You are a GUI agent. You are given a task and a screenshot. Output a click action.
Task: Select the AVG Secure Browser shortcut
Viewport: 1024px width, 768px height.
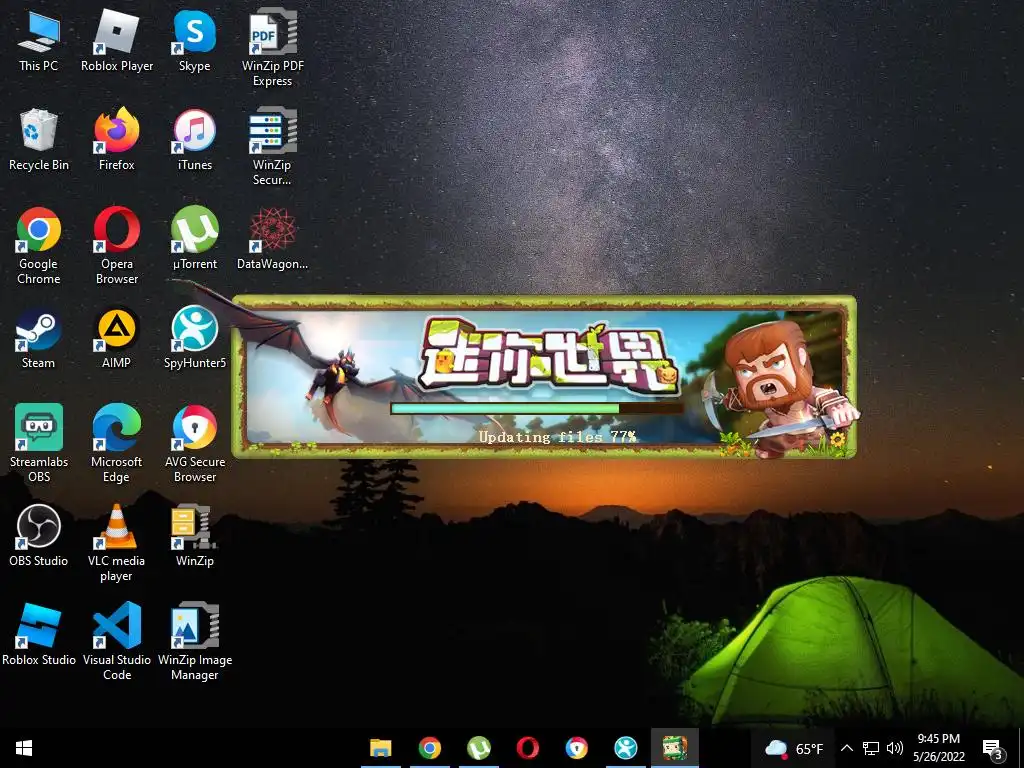[195, 444]
